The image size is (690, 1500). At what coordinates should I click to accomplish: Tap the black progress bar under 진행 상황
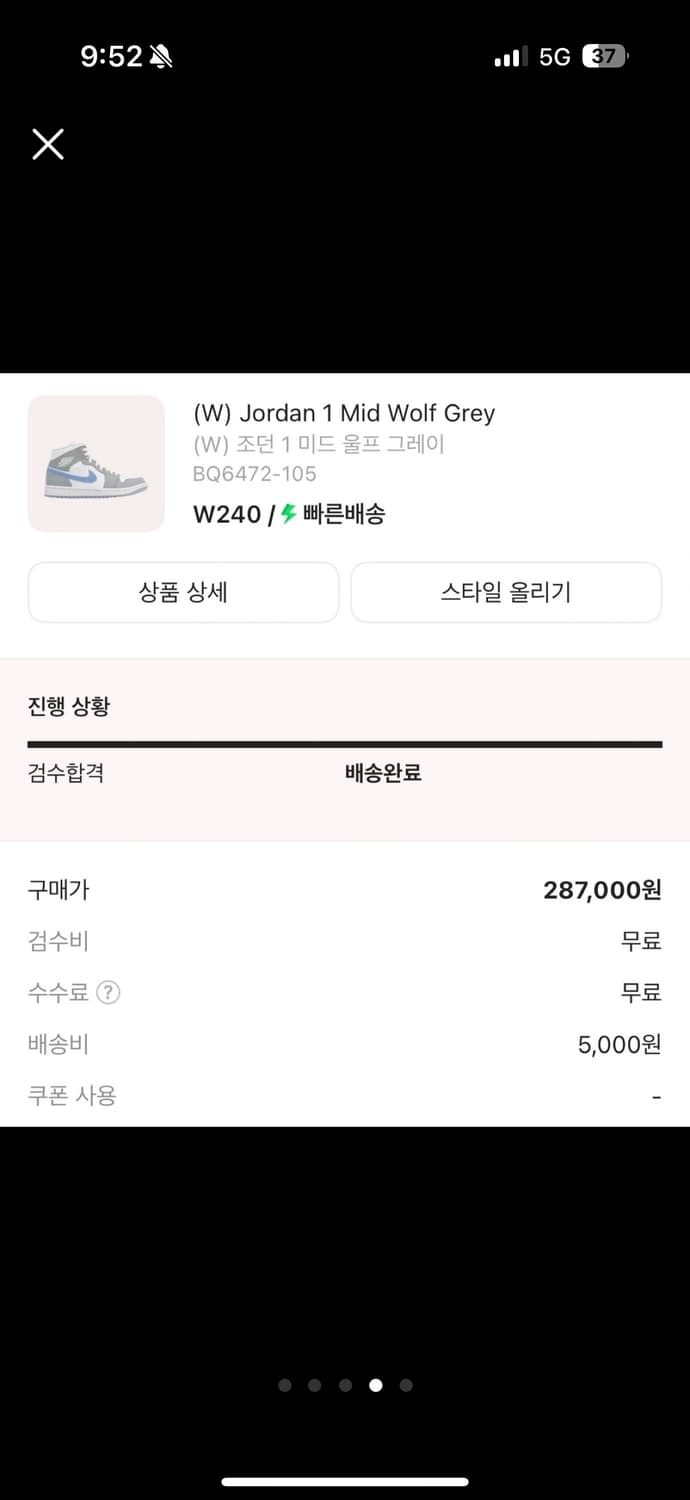coord(345,743)
